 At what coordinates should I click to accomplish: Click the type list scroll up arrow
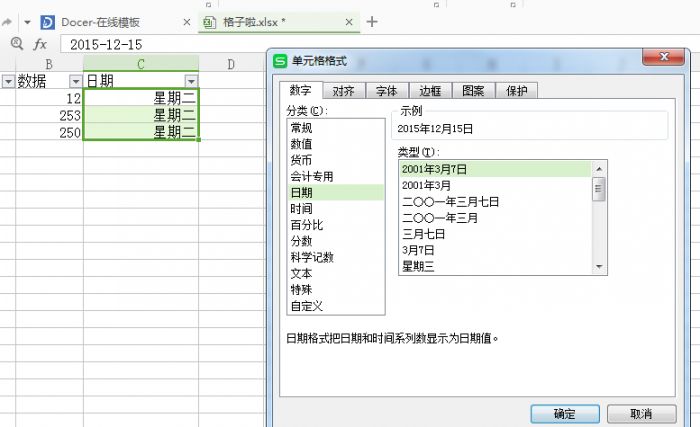click(599, 168)
